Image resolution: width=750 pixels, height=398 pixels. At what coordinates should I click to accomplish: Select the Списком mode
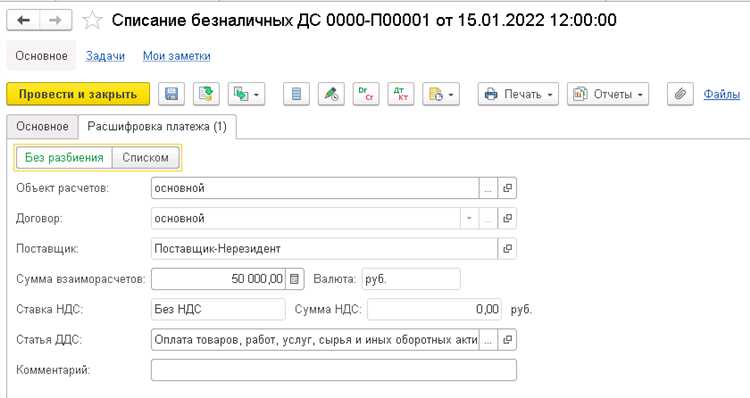coord(145,158)
